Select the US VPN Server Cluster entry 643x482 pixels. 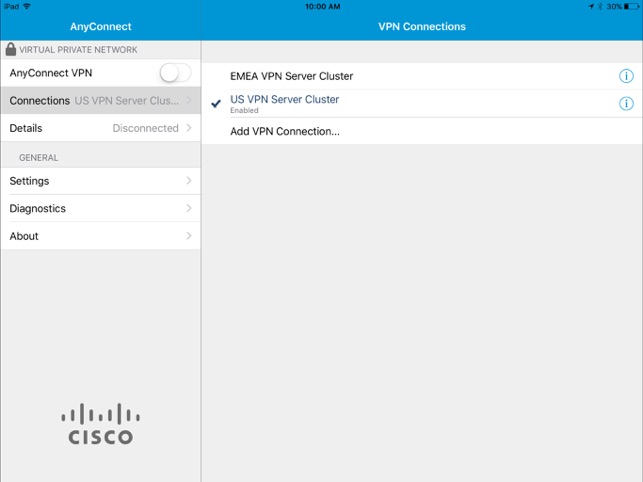coord(284,100)
